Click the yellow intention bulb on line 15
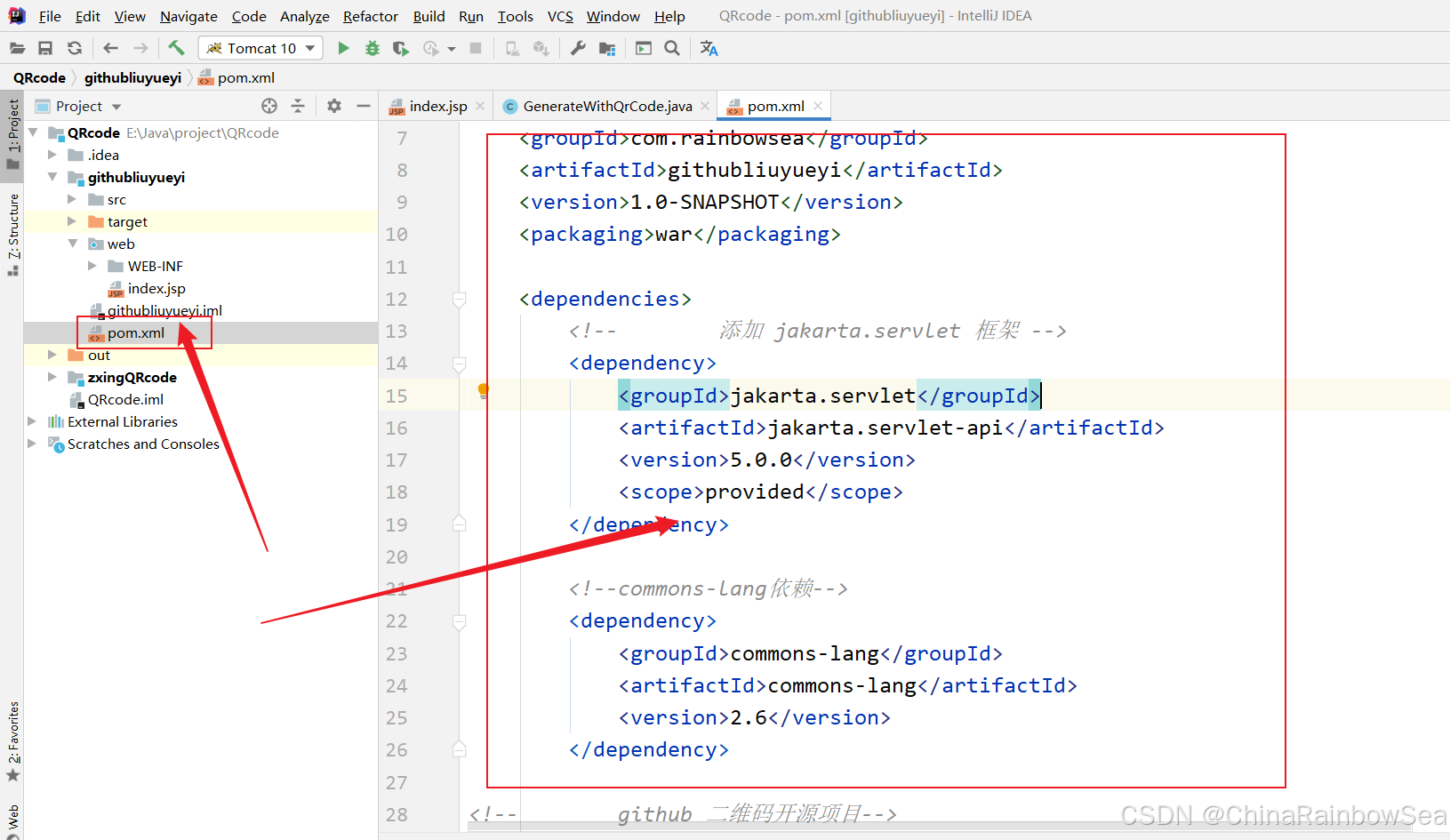 pyautogui.click(x=483, y=389)
